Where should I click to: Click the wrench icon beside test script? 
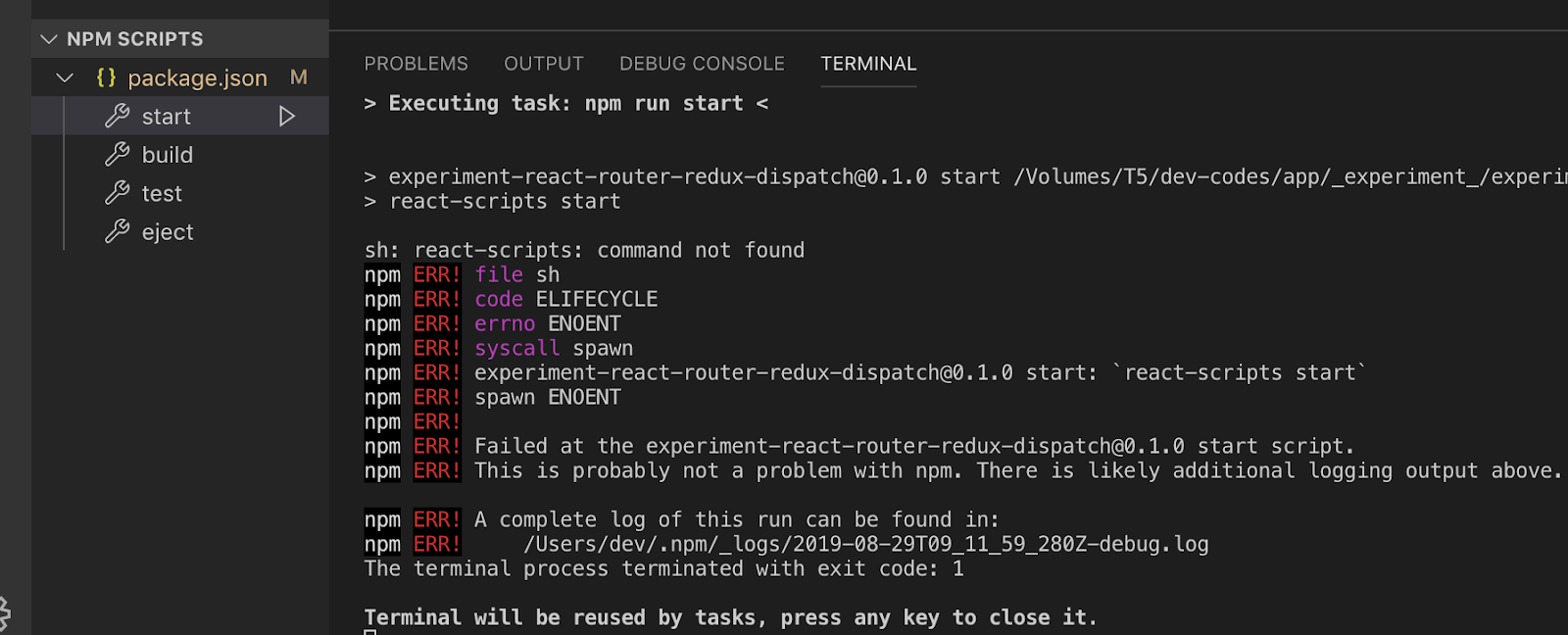[118, 193]
